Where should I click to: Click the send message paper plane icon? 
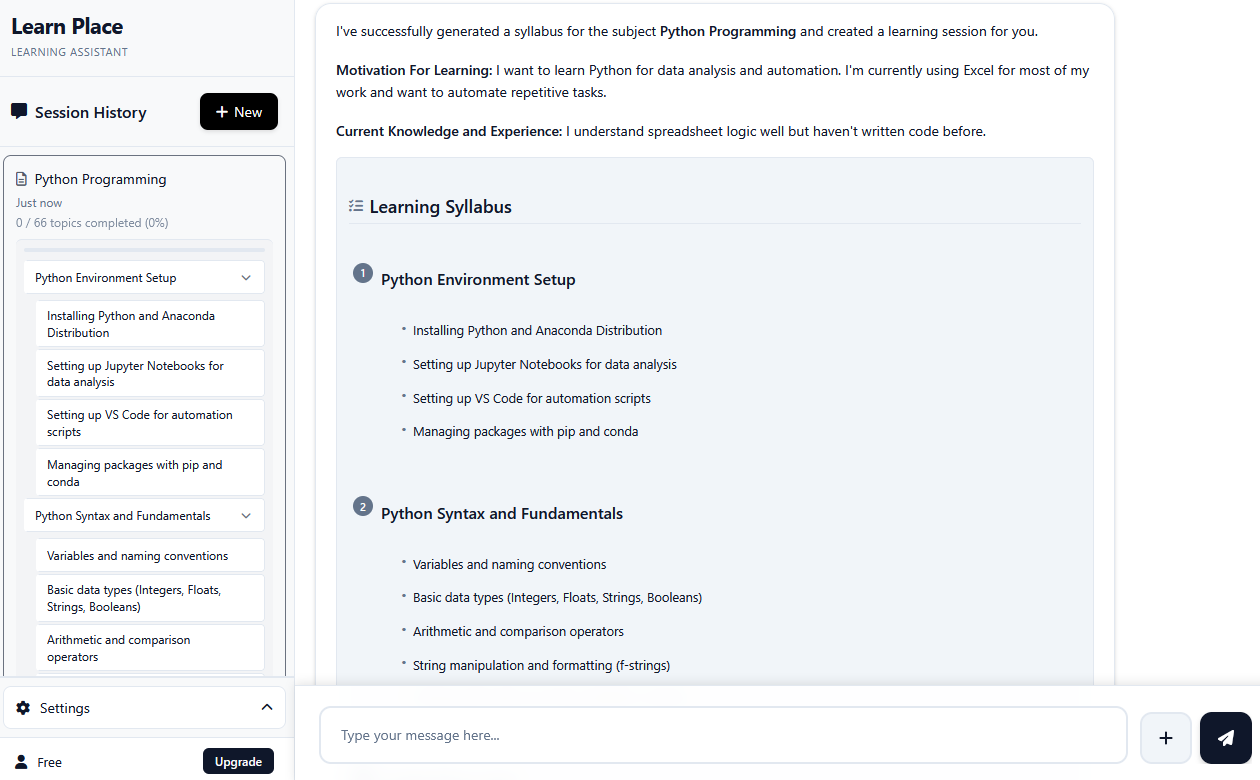[1225, 738]
